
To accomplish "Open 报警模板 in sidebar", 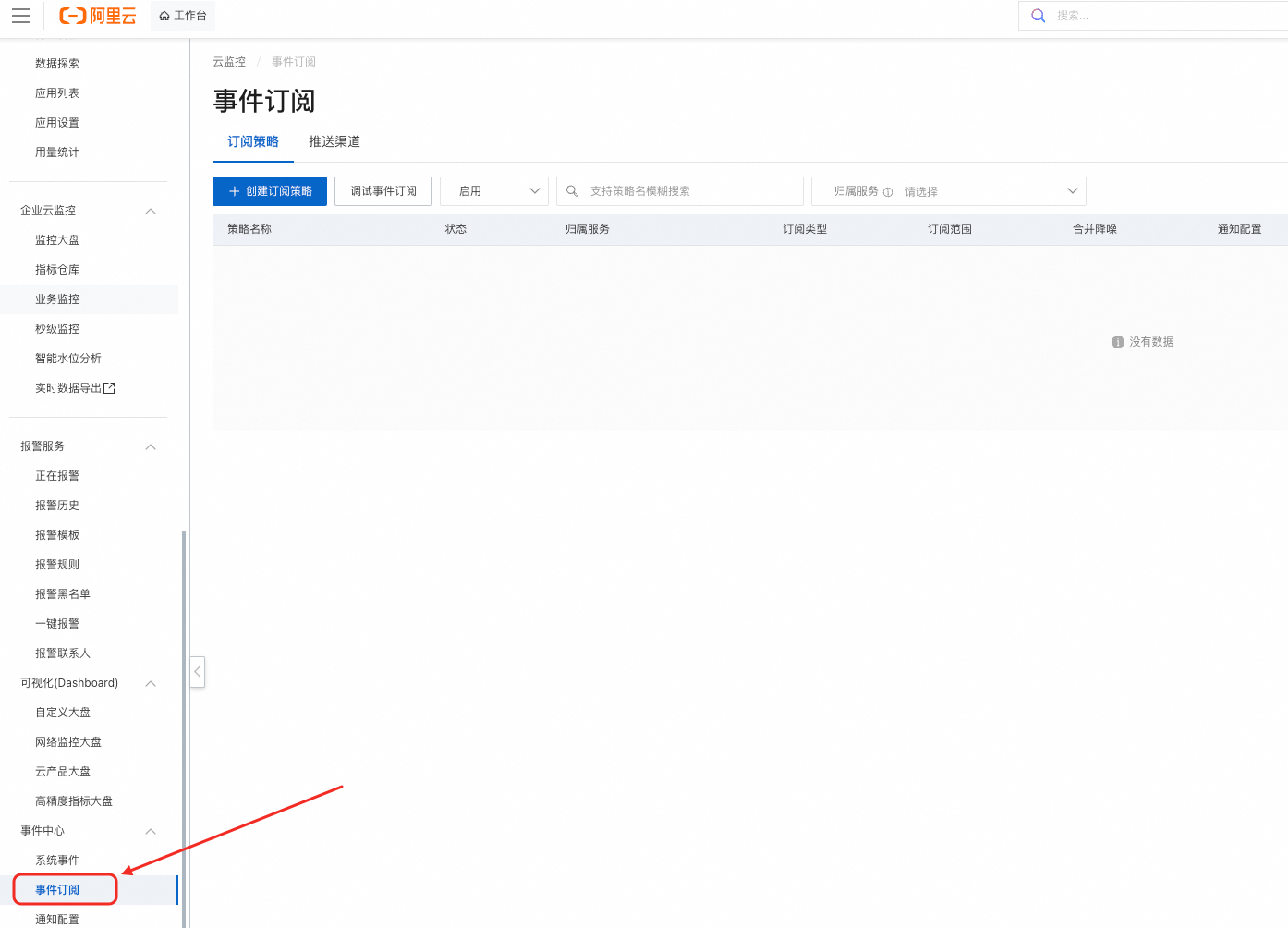I will 57,535.
